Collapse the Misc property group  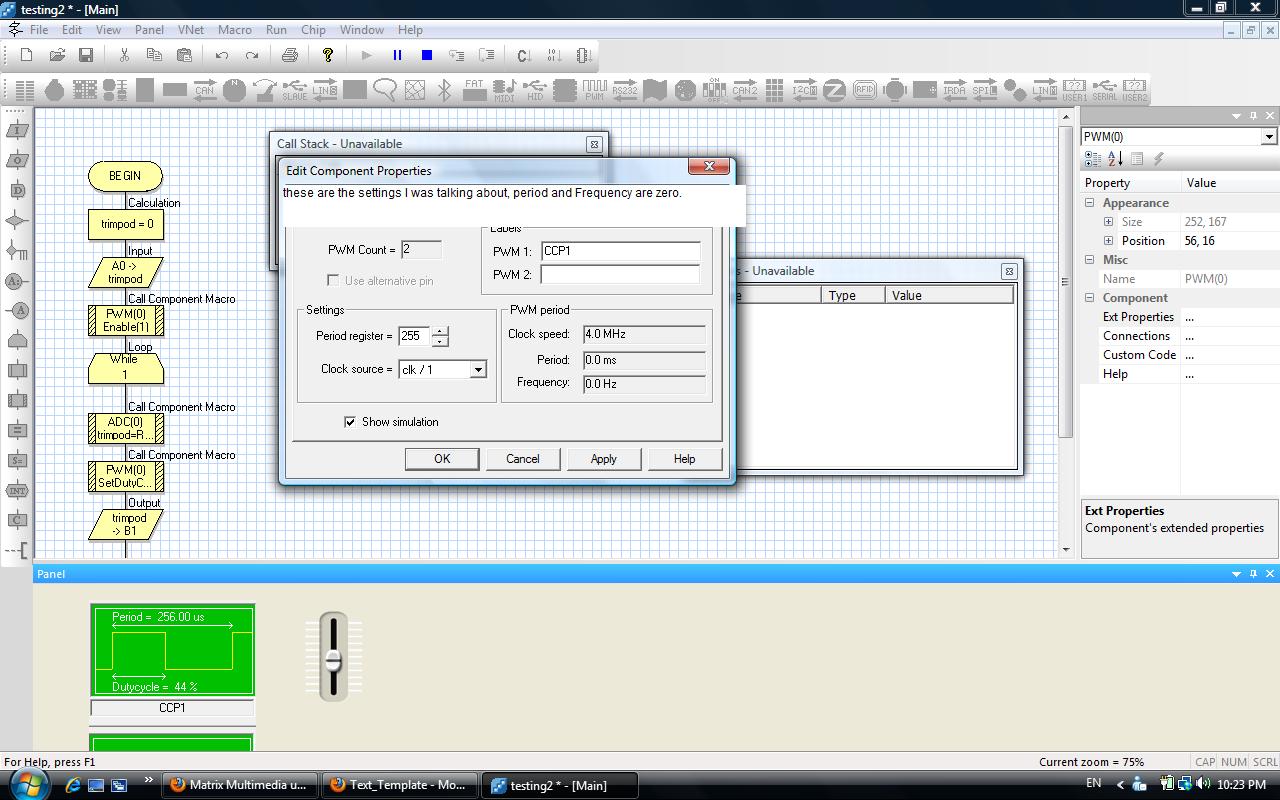click(x=1090, y=260)
